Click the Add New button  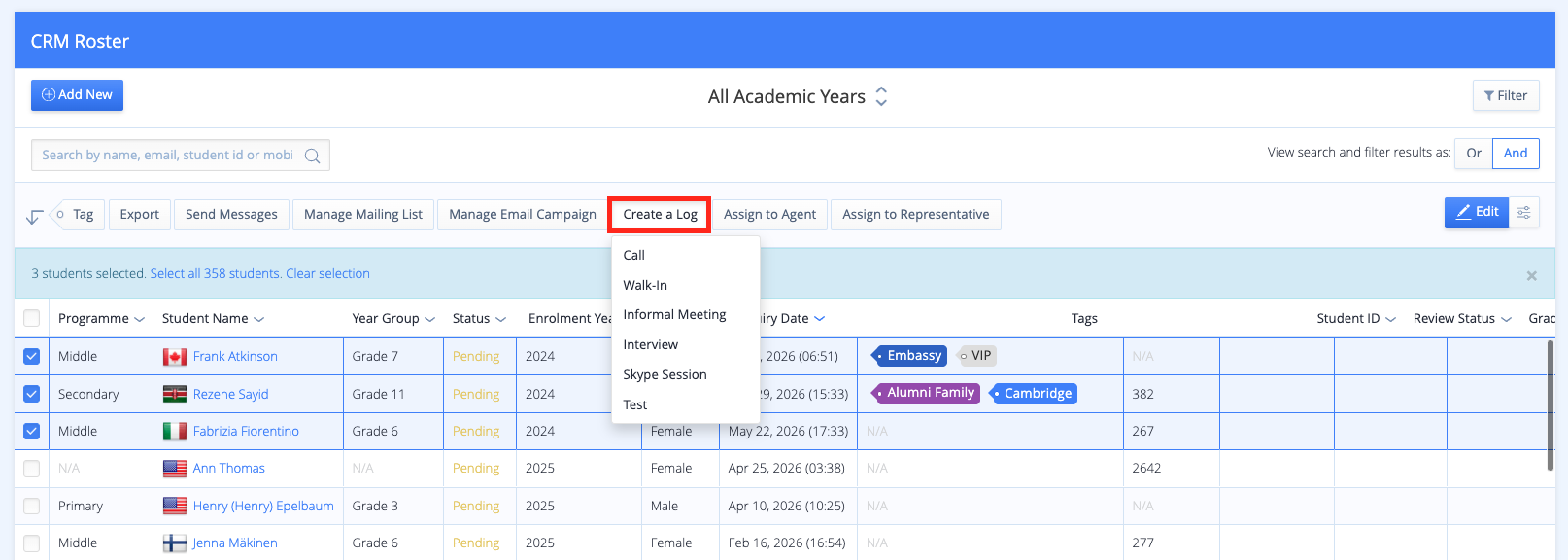point(77,95)
